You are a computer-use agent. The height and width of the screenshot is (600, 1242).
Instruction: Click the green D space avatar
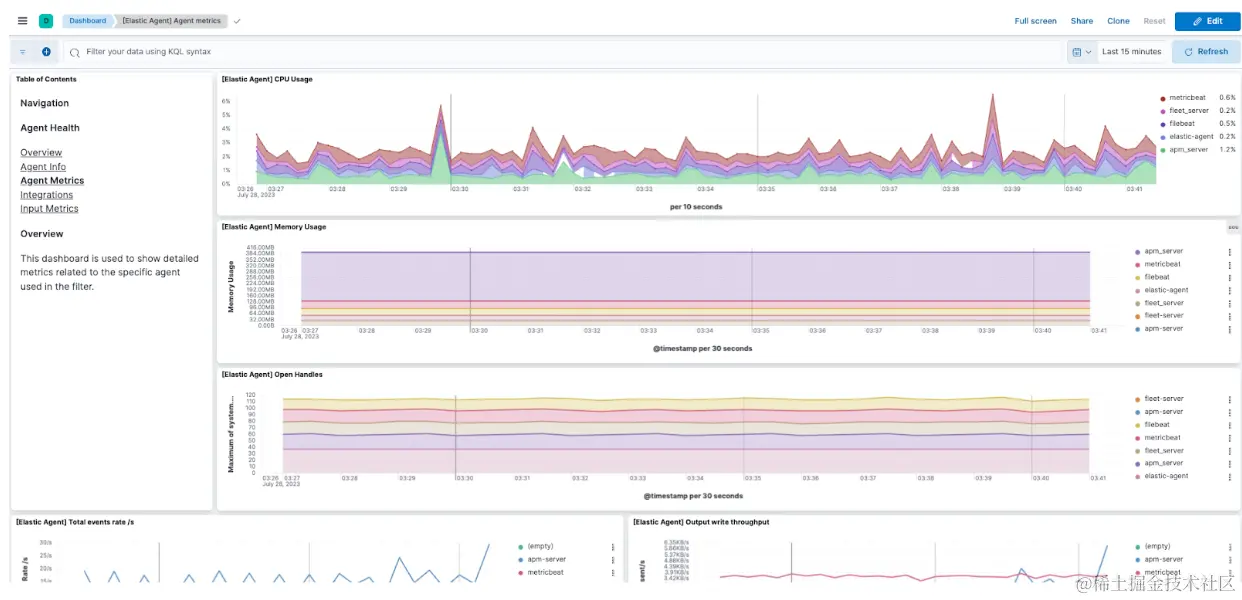pyautogui.click(x=46, y=21)
